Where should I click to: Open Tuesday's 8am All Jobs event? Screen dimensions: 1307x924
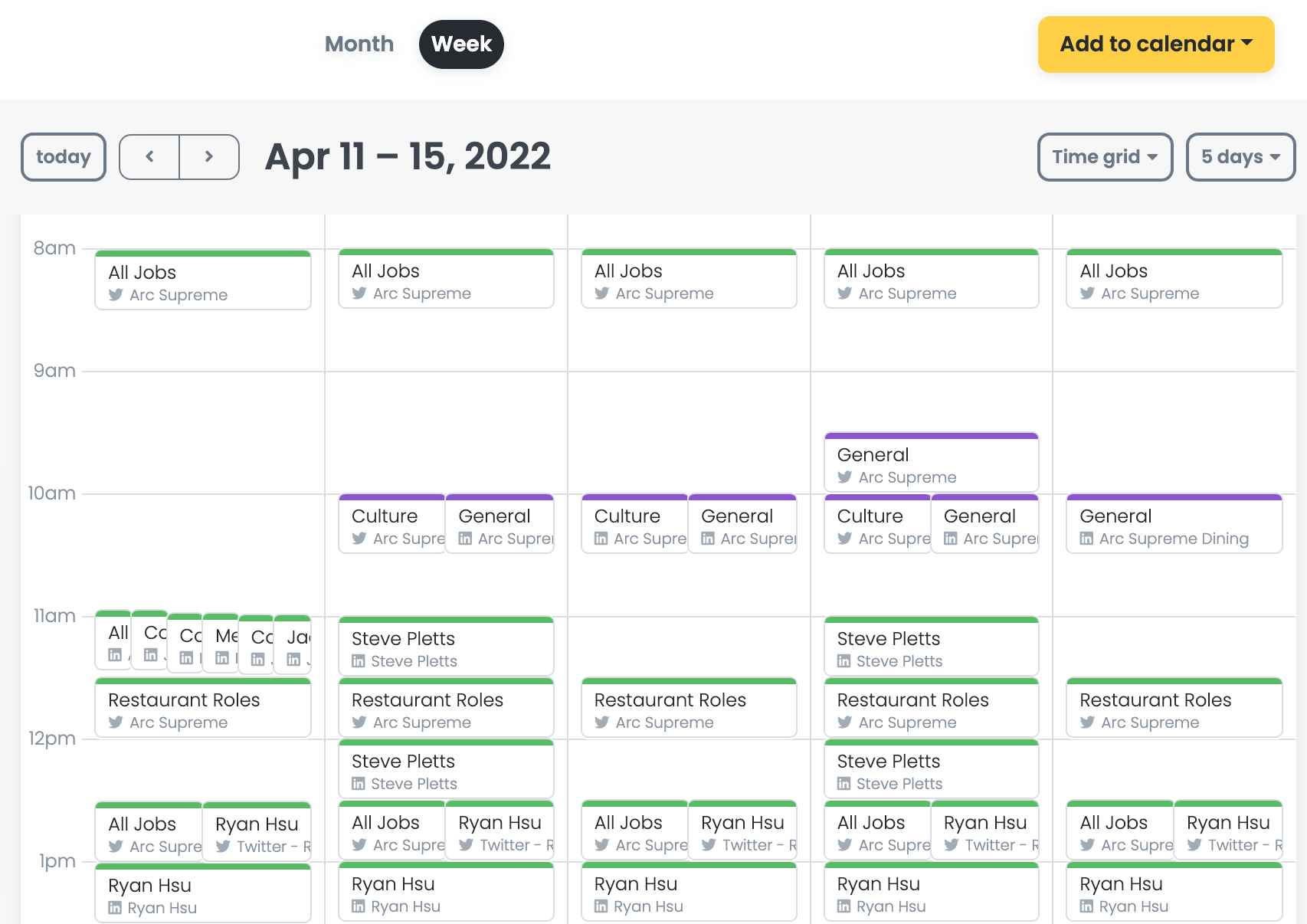446,280
